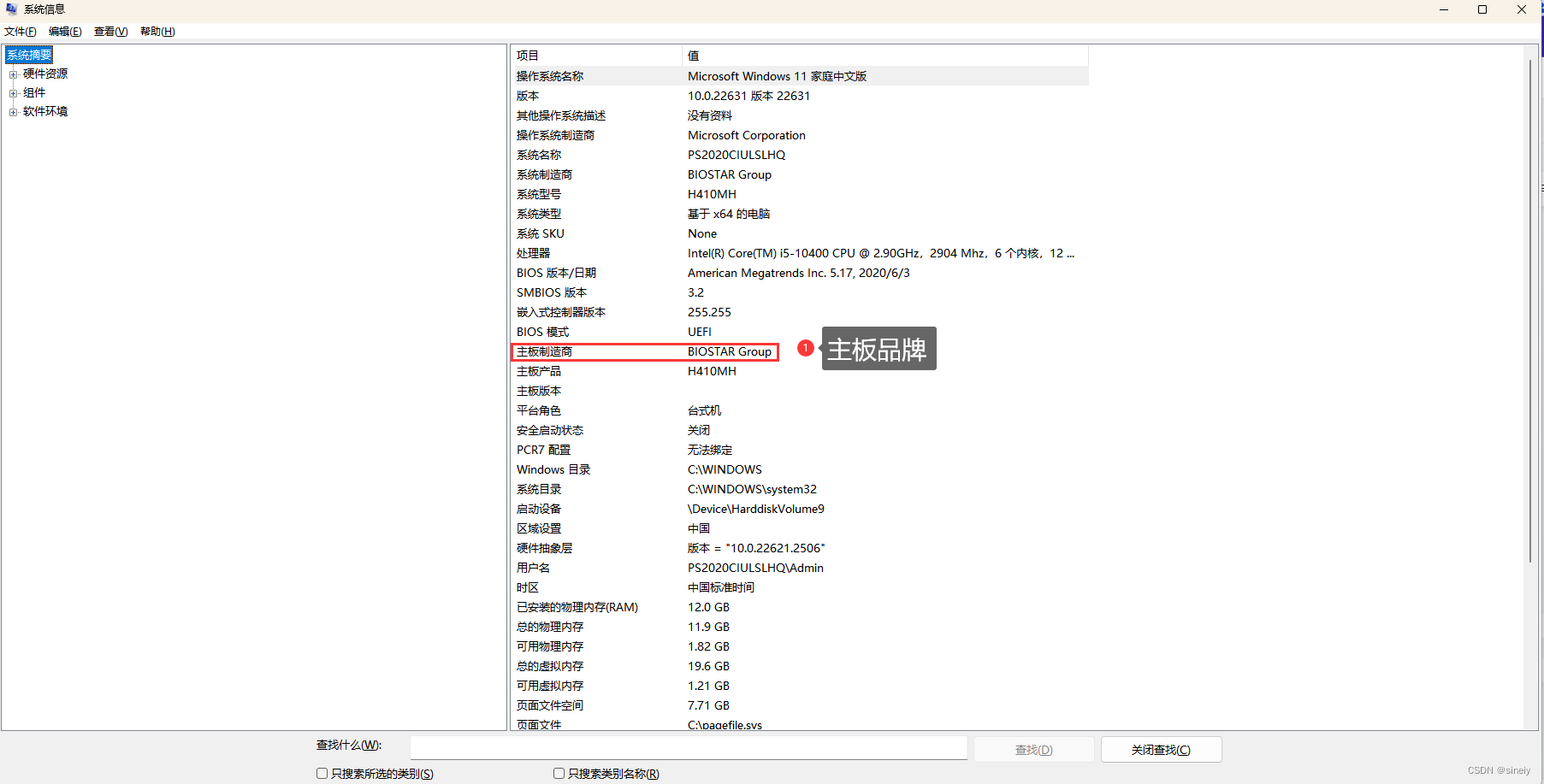Click the 项目 column header
This screenshot has width=1544, height=784.
coord(596,56)
